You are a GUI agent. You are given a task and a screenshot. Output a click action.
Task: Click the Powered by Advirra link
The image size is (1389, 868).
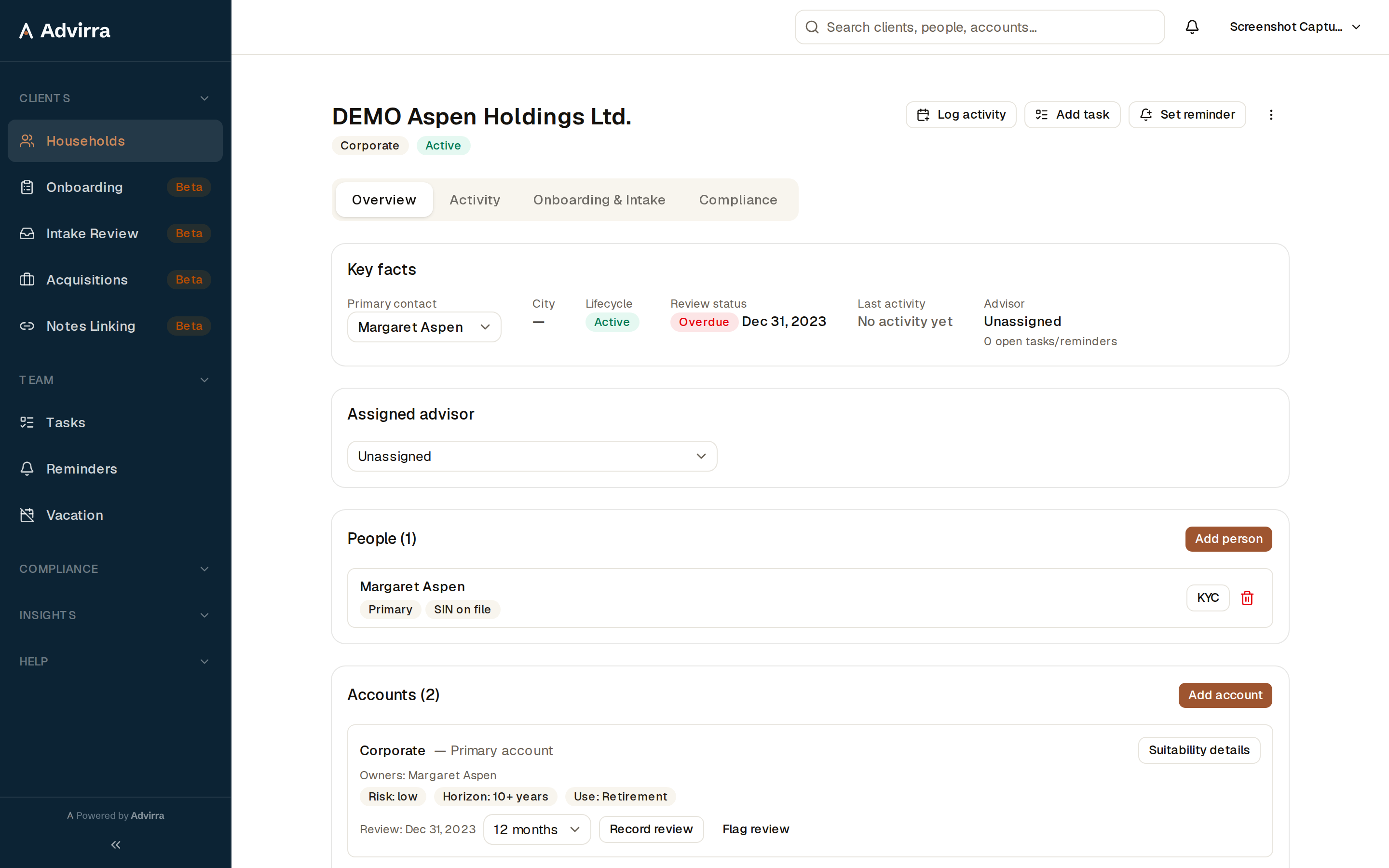[115, 815]
